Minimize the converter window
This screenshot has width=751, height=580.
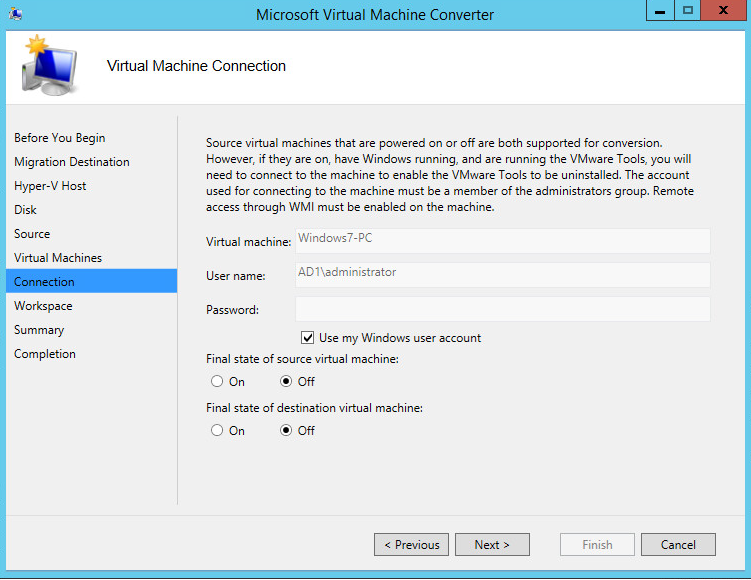point(660,11)
